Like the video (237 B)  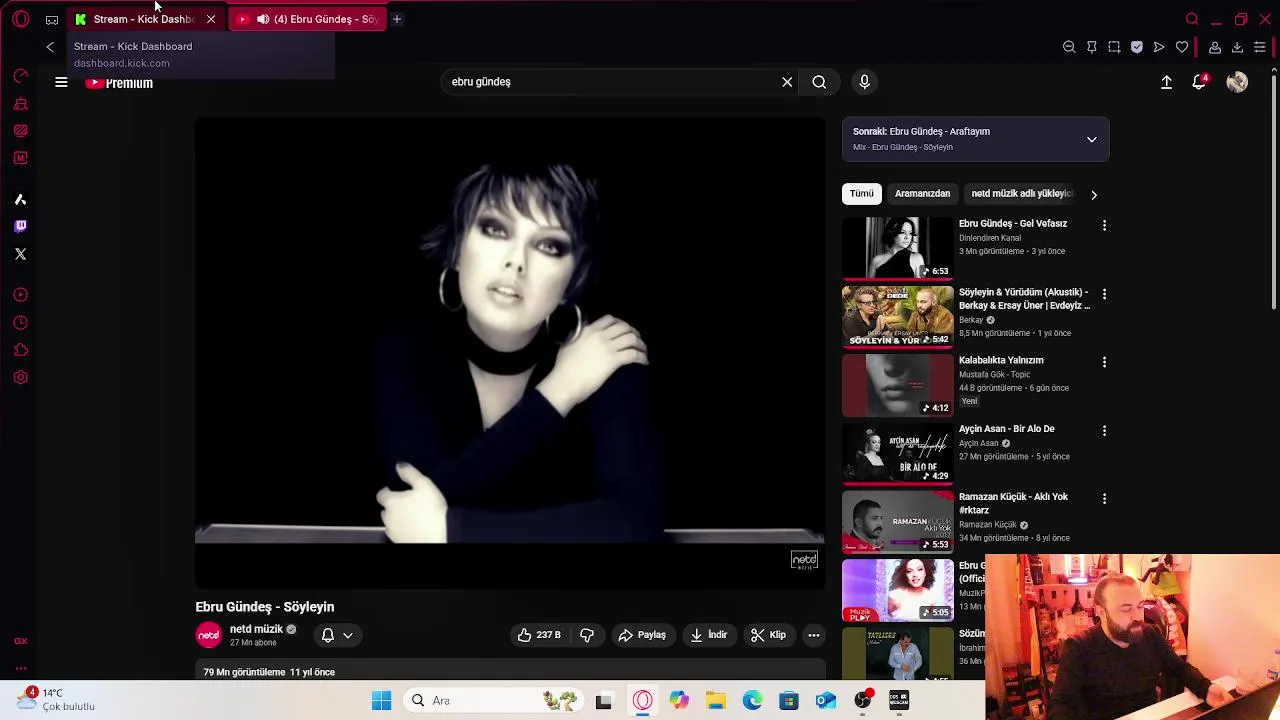pos(539,635)
